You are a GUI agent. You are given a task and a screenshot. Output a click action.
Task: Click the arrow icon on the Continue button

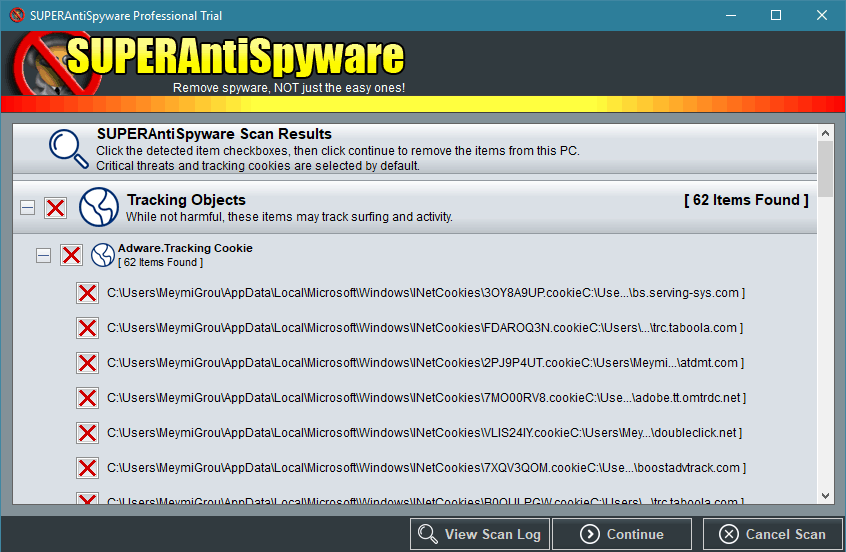590,534
